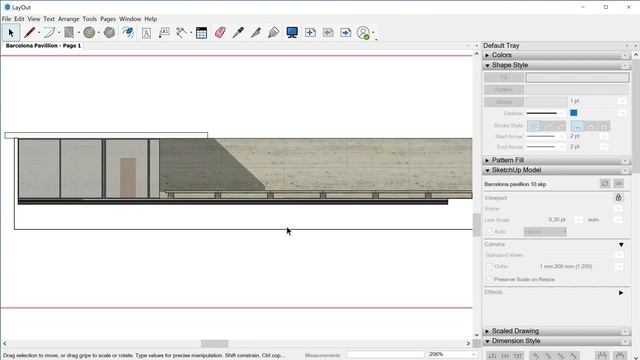Activate the Rectangle tool
Viewport: 640px width, 360px height.
tap(69, 33)
